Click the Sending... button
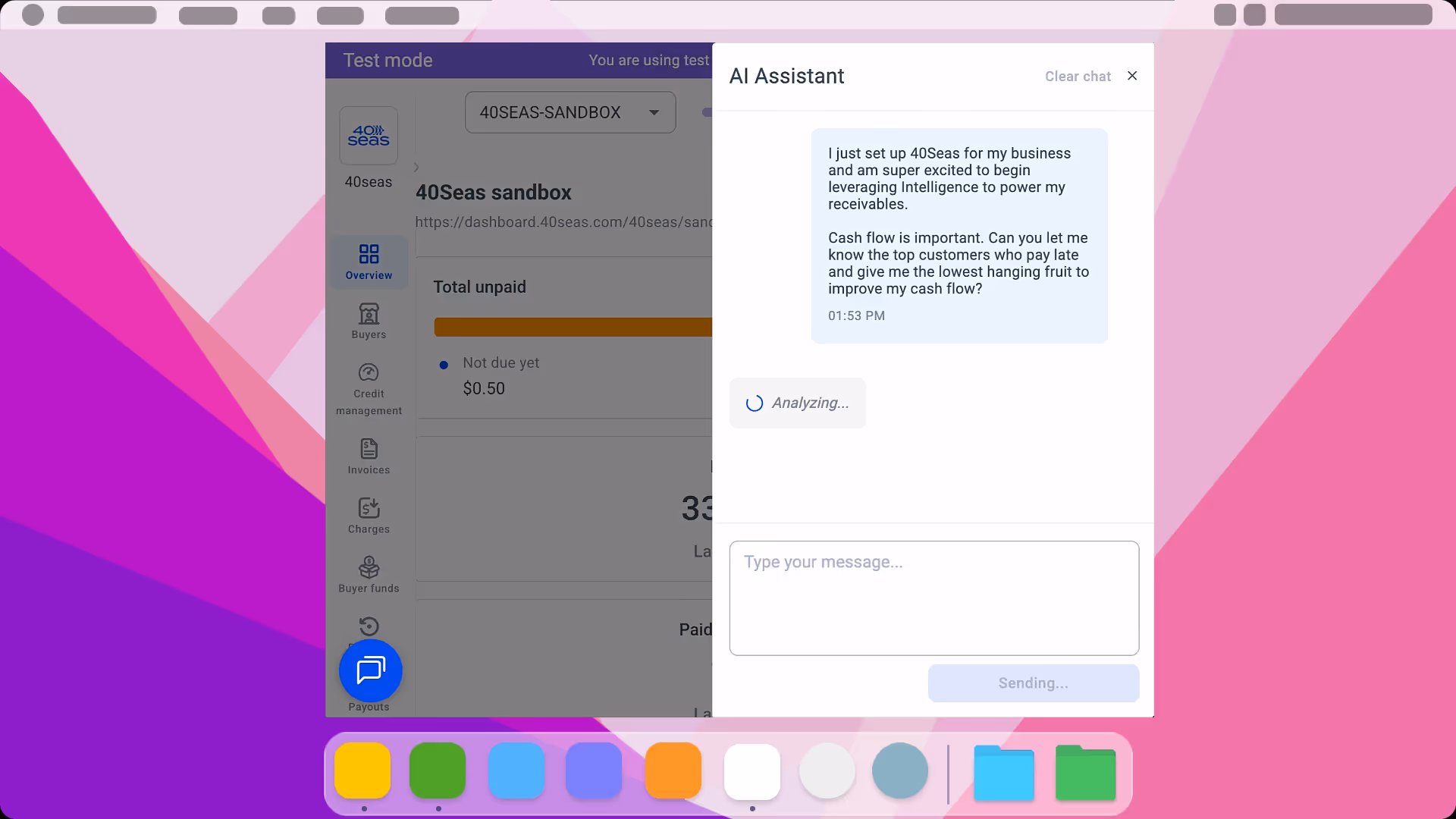The width and height of the screenshot is (1456, 819). (1033, 683)
